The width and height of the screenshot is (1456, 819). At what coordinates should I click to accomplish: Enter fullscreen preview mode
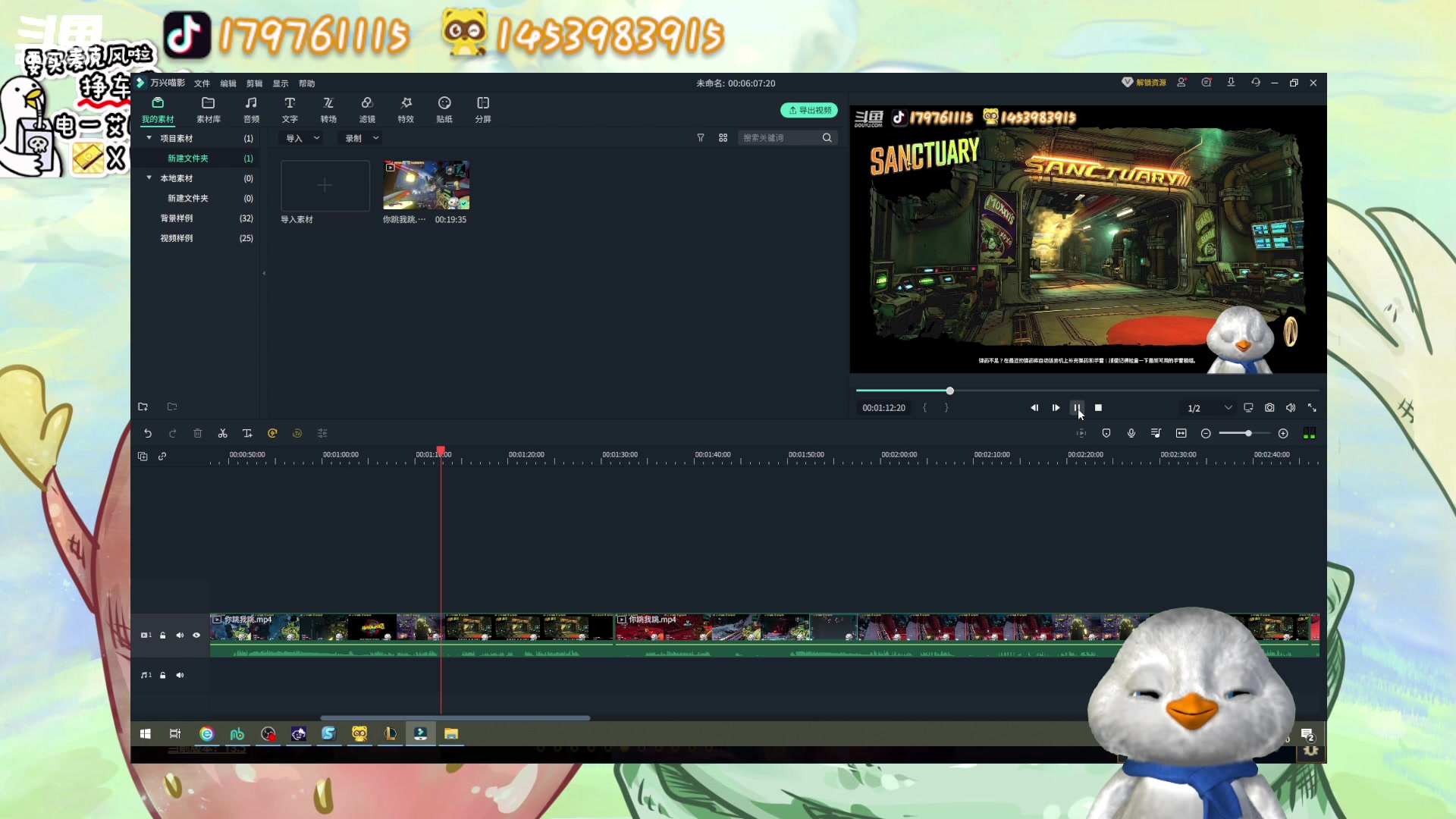1312,408
